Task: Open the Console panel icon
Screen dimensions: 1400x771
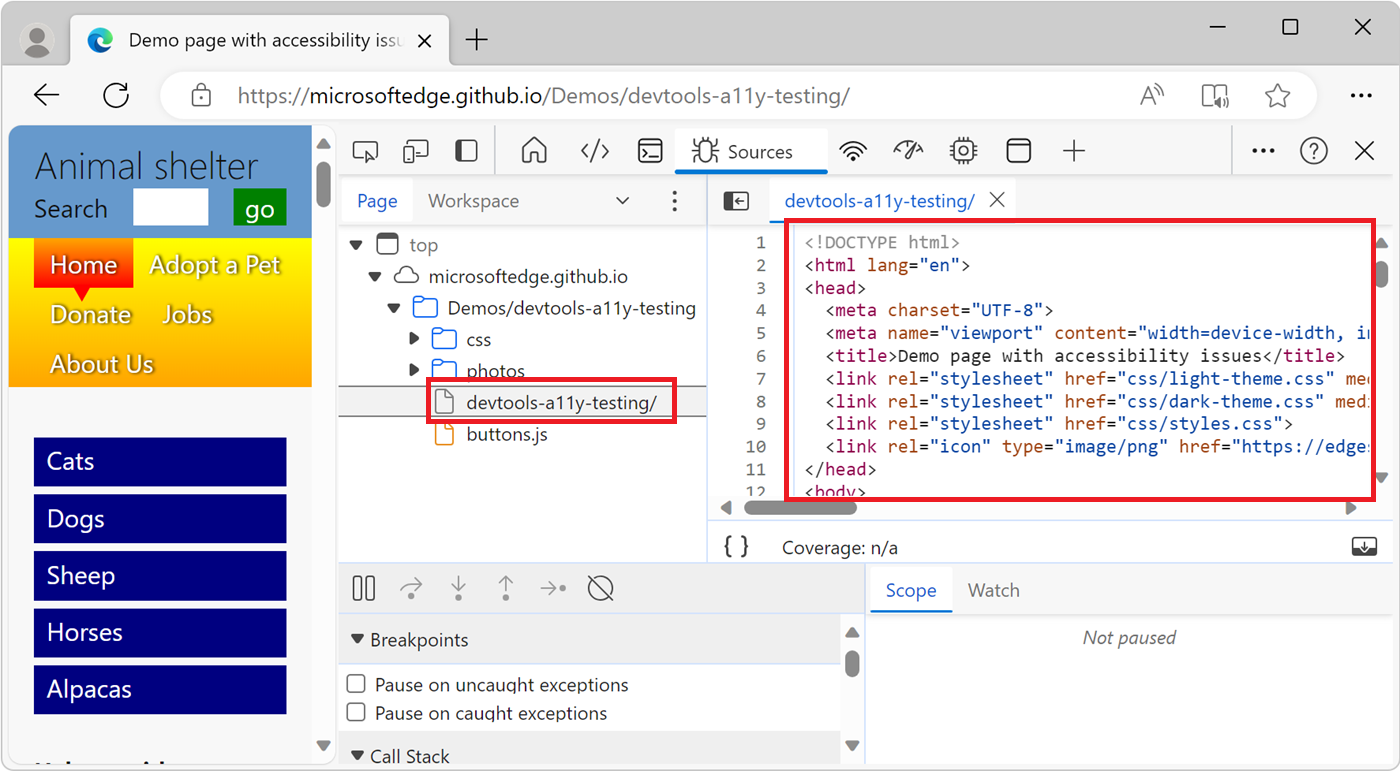Action: tap(650, 150)
